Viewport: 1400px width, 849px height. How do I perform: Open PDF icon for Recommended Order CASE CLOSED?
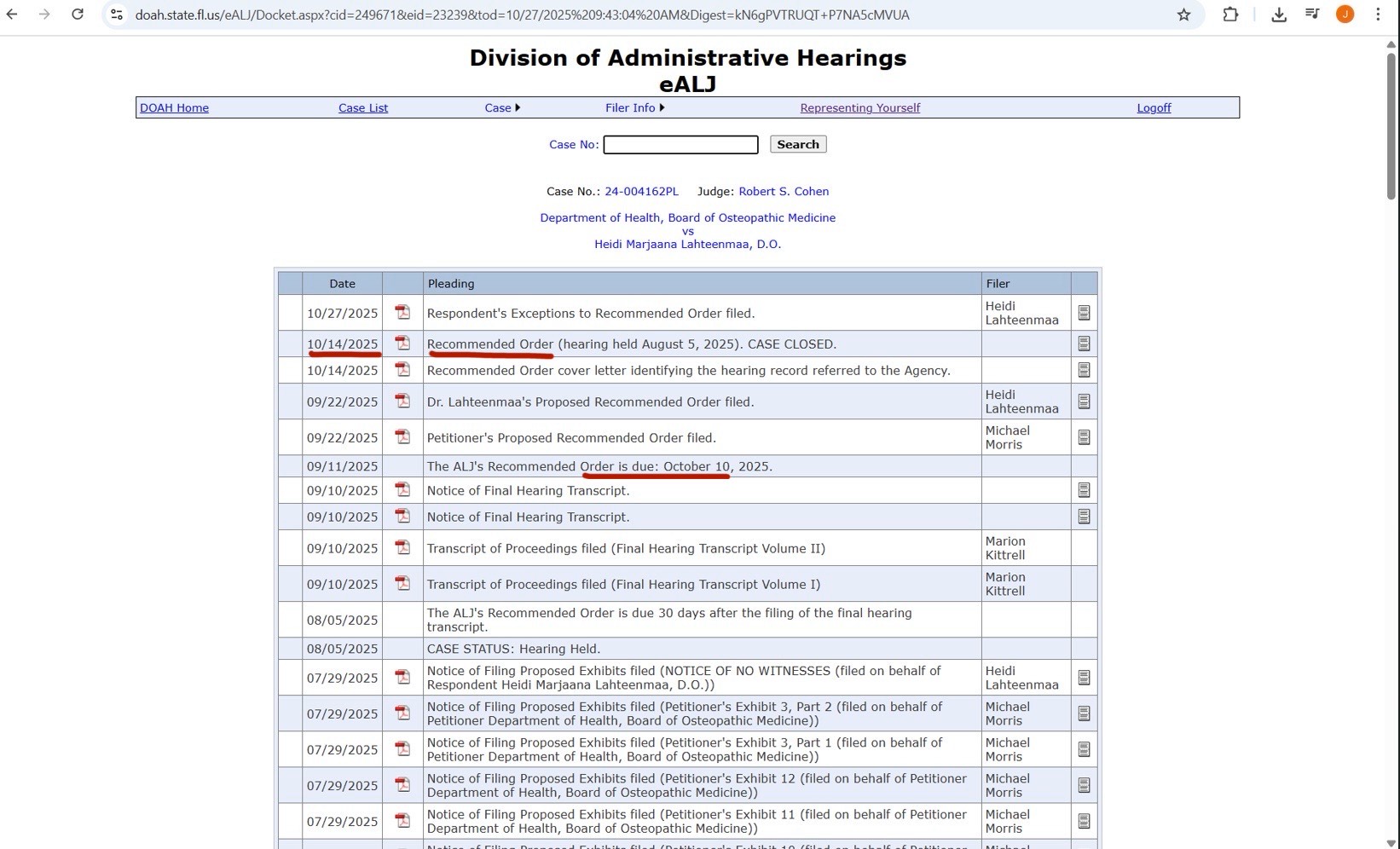point(402,344)
